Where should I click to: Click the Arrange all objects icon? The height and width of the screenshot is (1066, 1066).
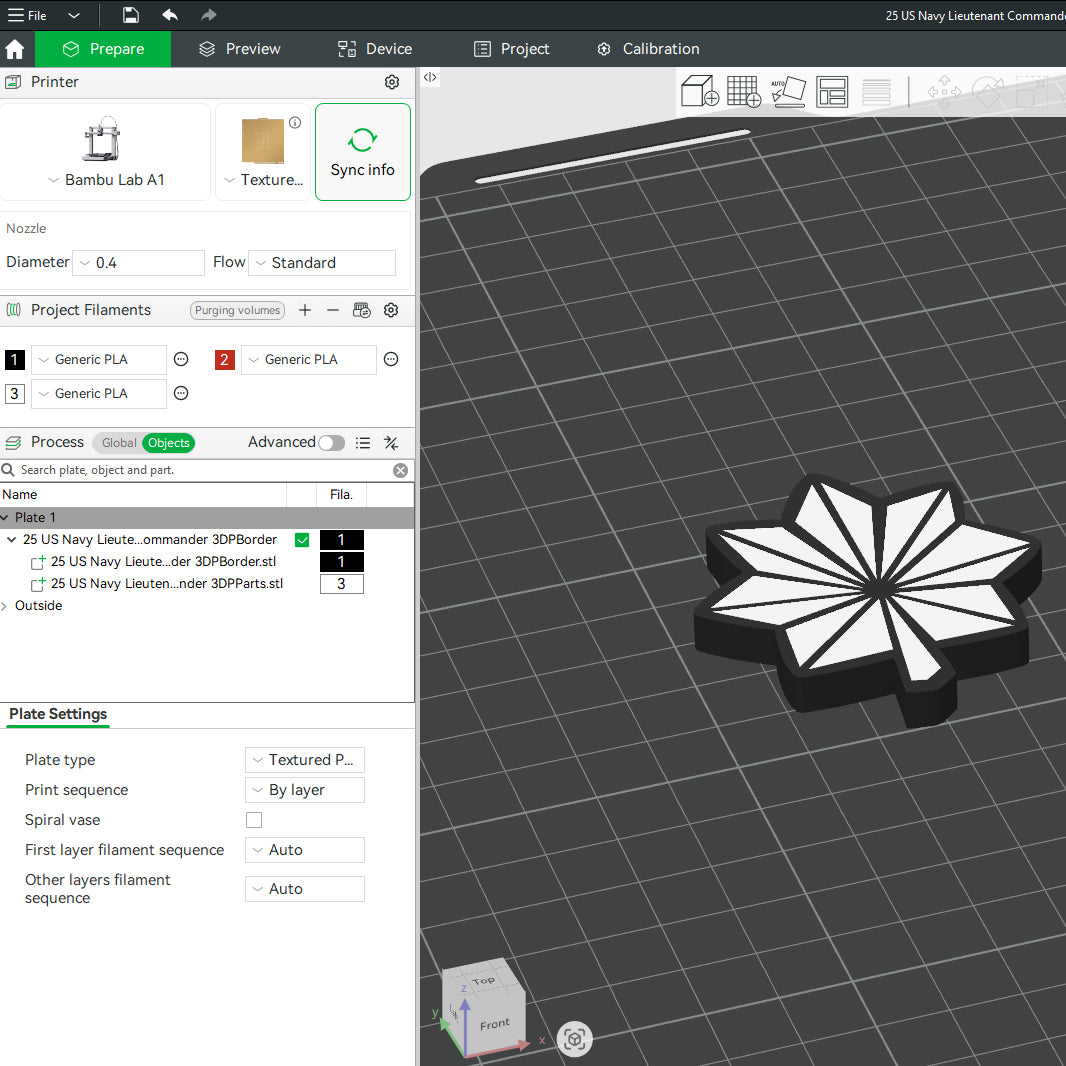[x=832, y=91]
